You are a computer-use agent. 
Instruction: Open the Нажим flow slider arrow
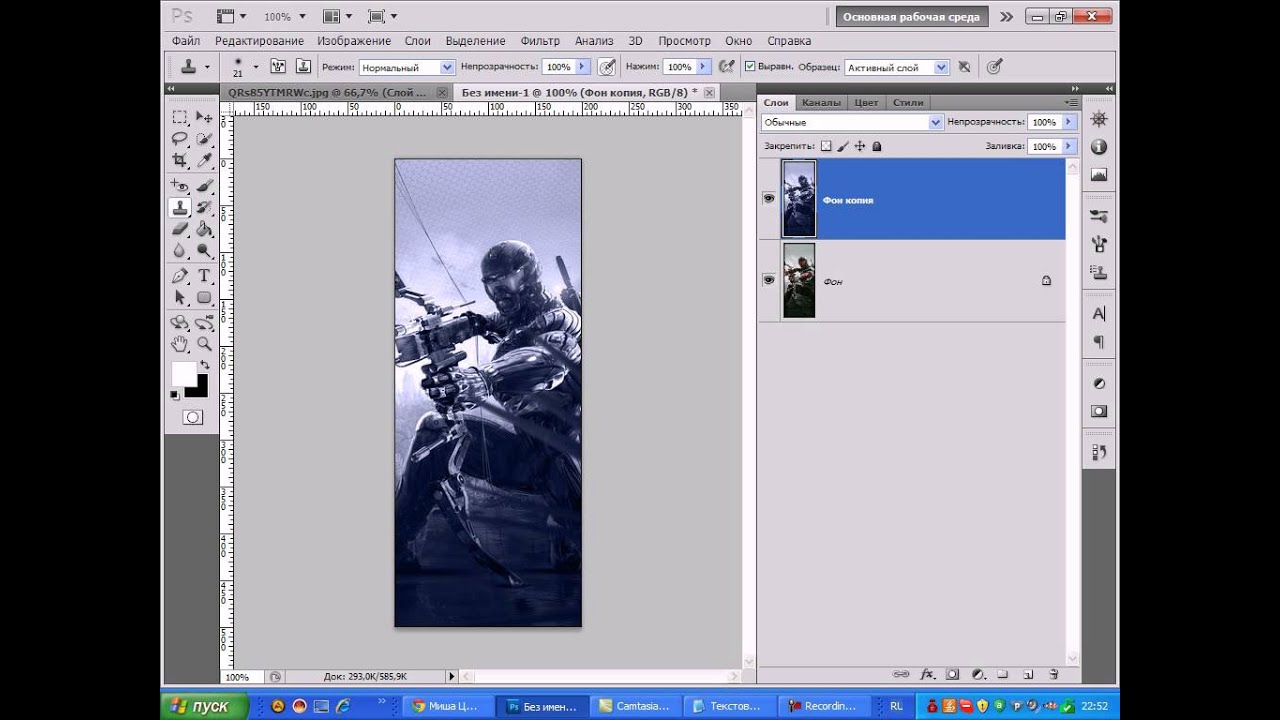point(703,67)
